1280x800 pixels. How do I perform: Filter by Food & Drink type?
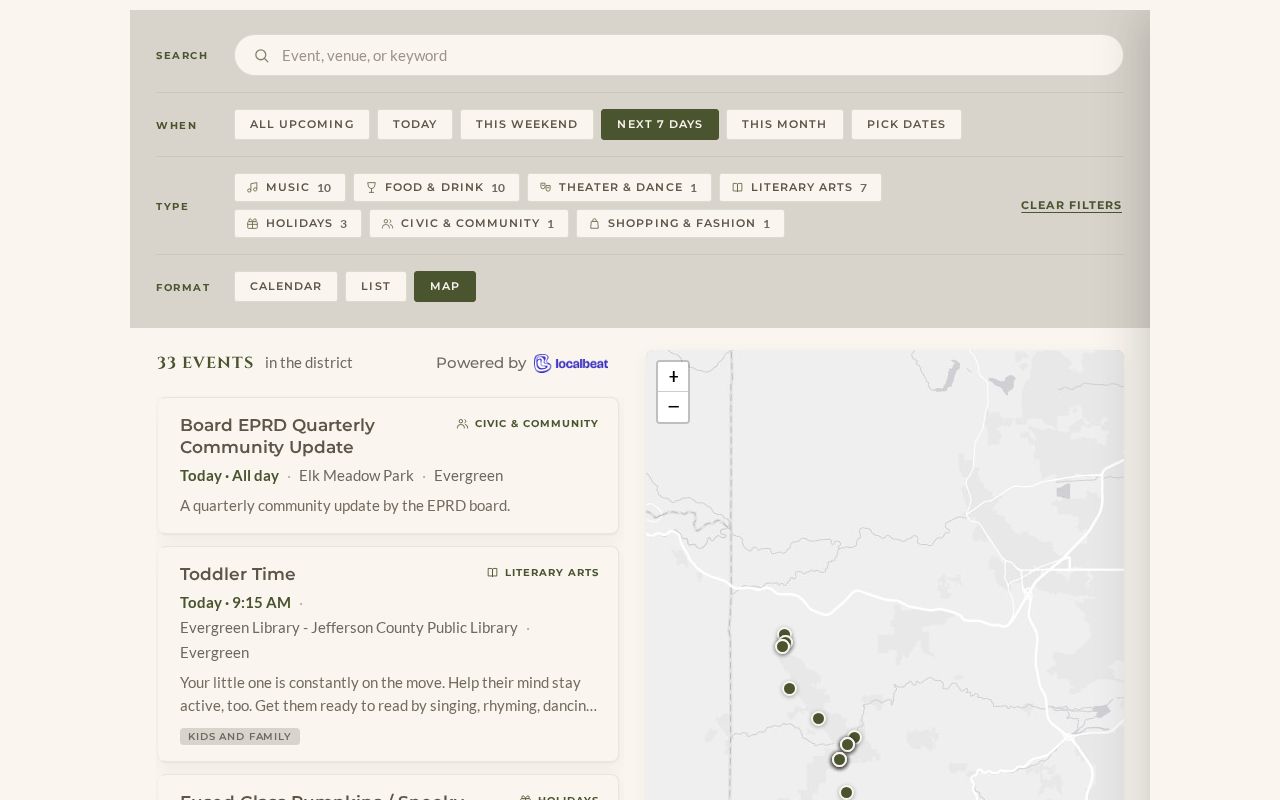point(436,187)
